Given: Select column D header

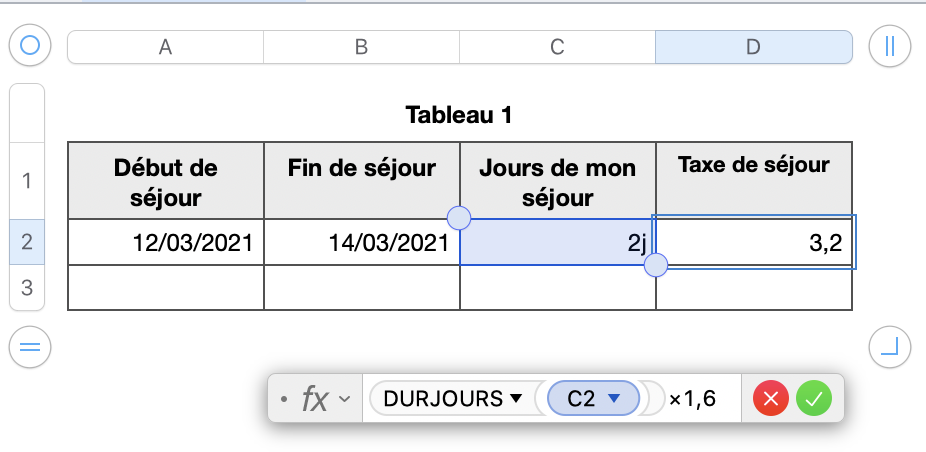Looking at the screenshot, I should point(753,47).
